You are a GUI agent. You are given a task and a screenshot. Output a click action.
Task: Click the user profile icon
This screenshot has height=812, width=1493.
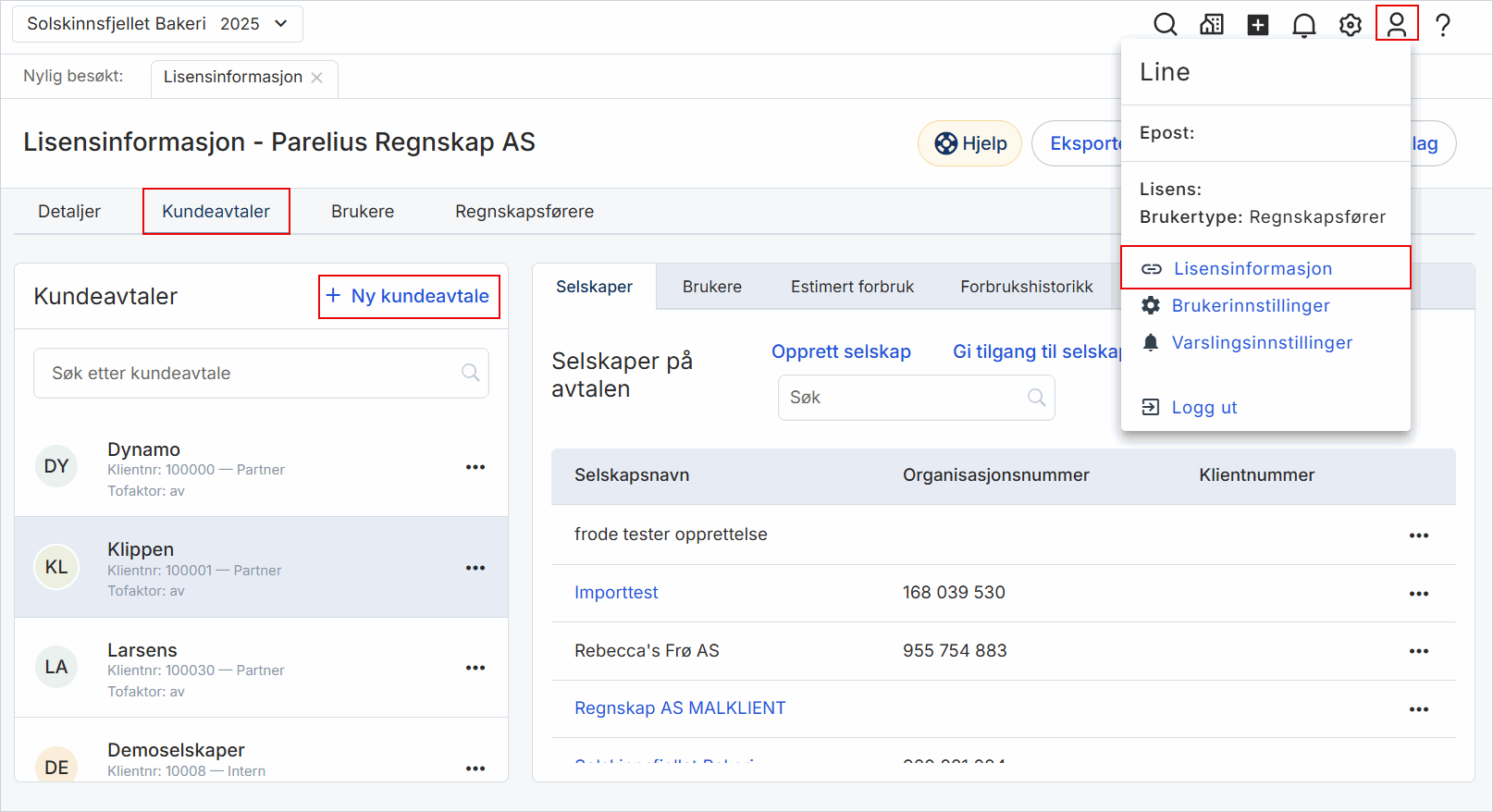tap(1397, 24)
